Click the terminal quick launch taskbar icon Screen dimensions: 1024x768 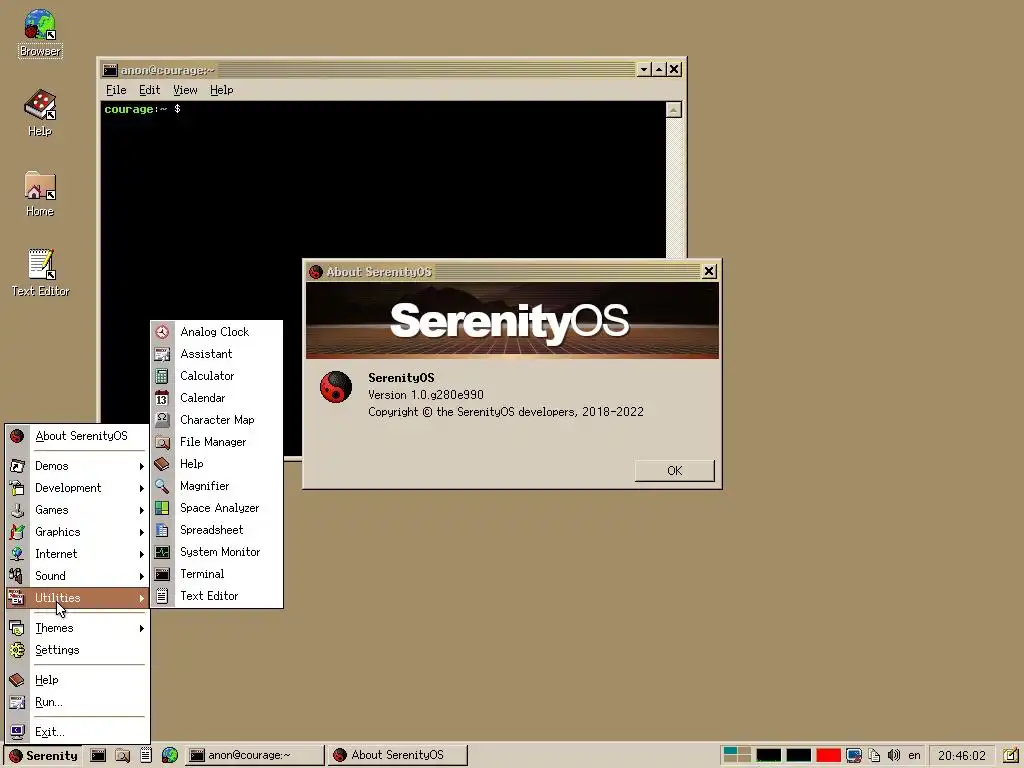tap(98, 756)
